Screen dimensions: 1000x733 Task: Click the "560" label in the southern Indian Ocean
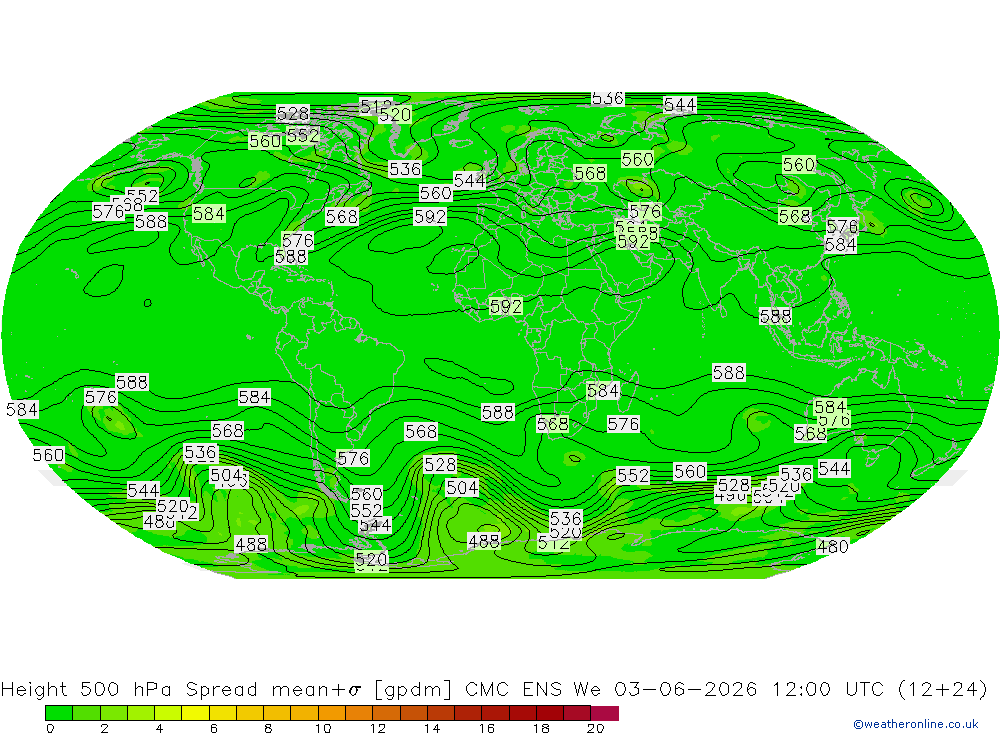[690, 471]
